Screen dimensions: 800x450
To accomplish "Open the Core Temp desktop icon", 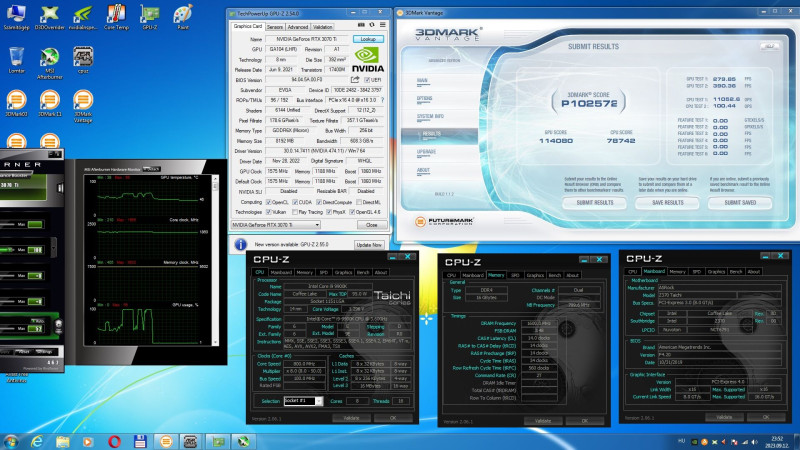I will pyautogui.click(x=116, y=17).
